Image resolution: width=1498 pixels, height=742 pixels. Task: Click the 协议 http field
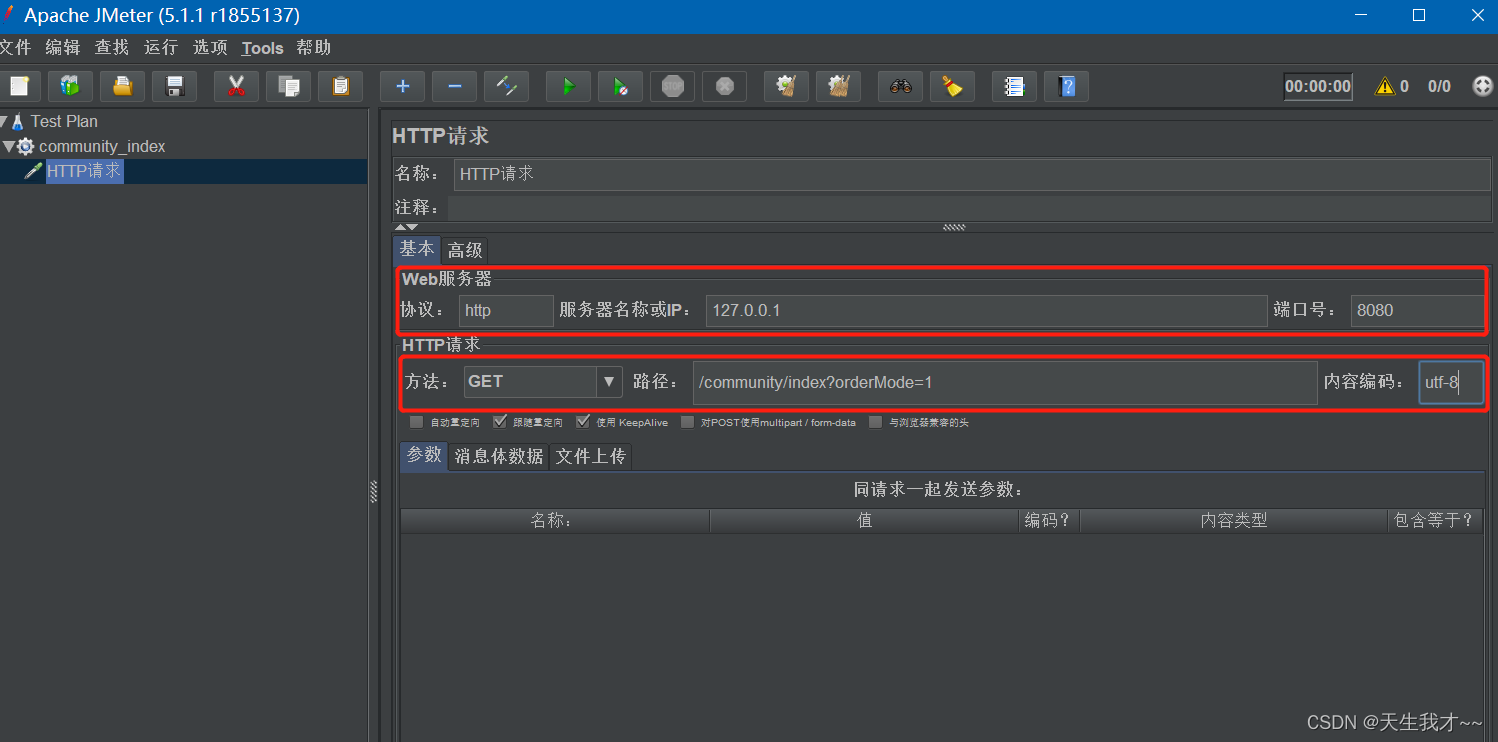(x=506, y=310)
